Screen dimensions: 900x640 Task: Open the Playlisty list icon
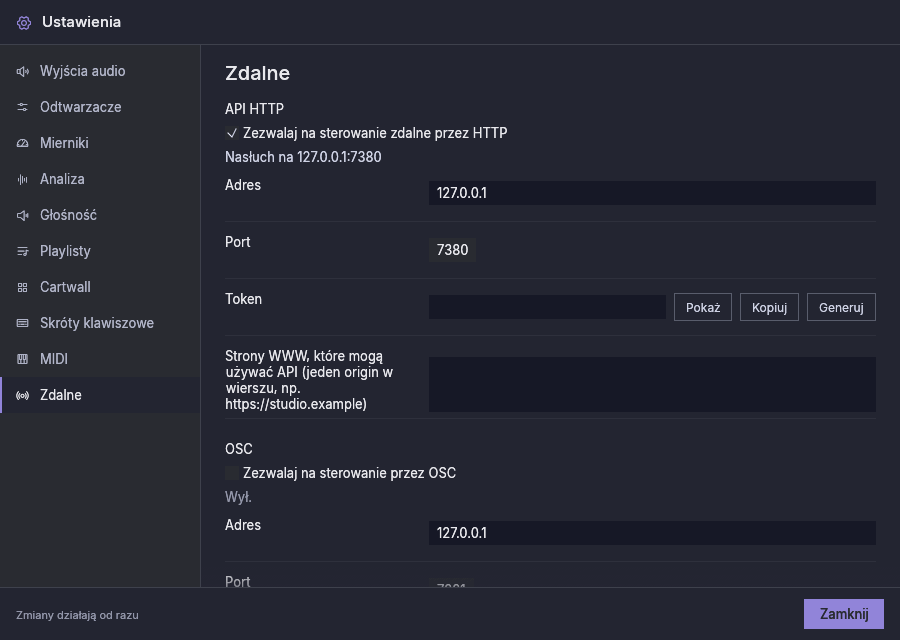click(x=22, y=251)
